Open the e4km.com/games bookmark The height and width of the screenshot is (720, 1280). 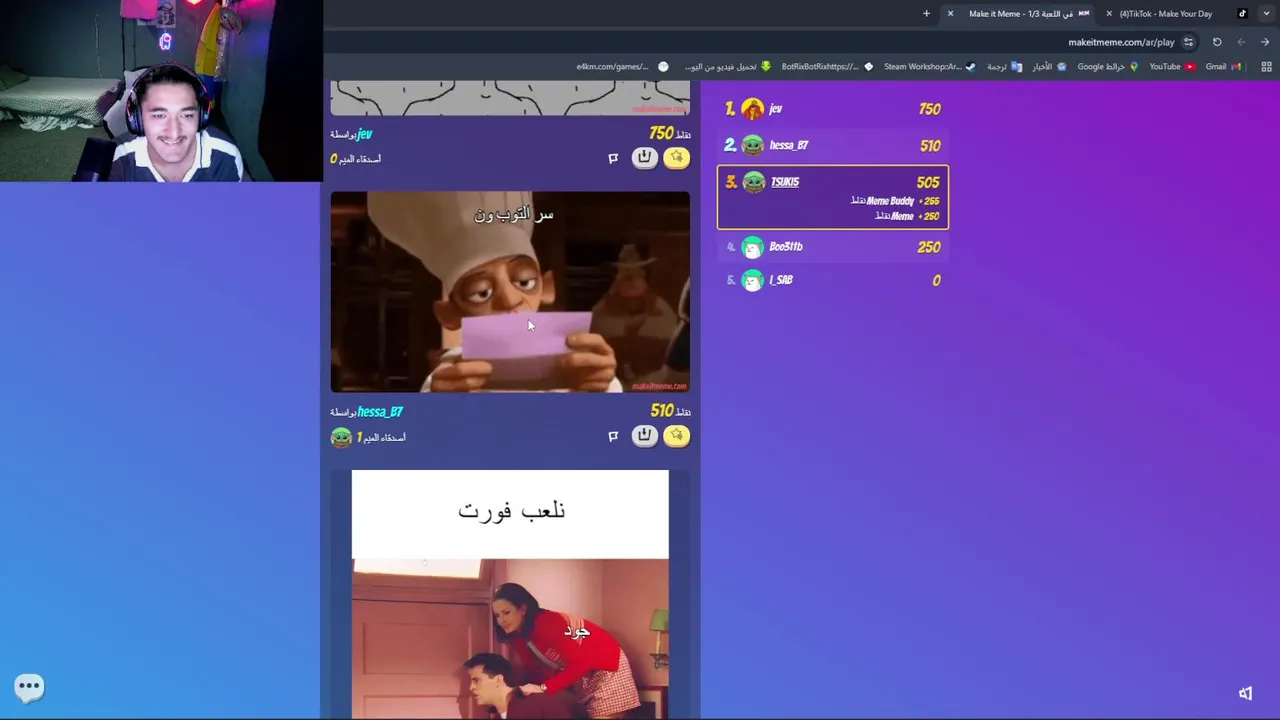622,67
